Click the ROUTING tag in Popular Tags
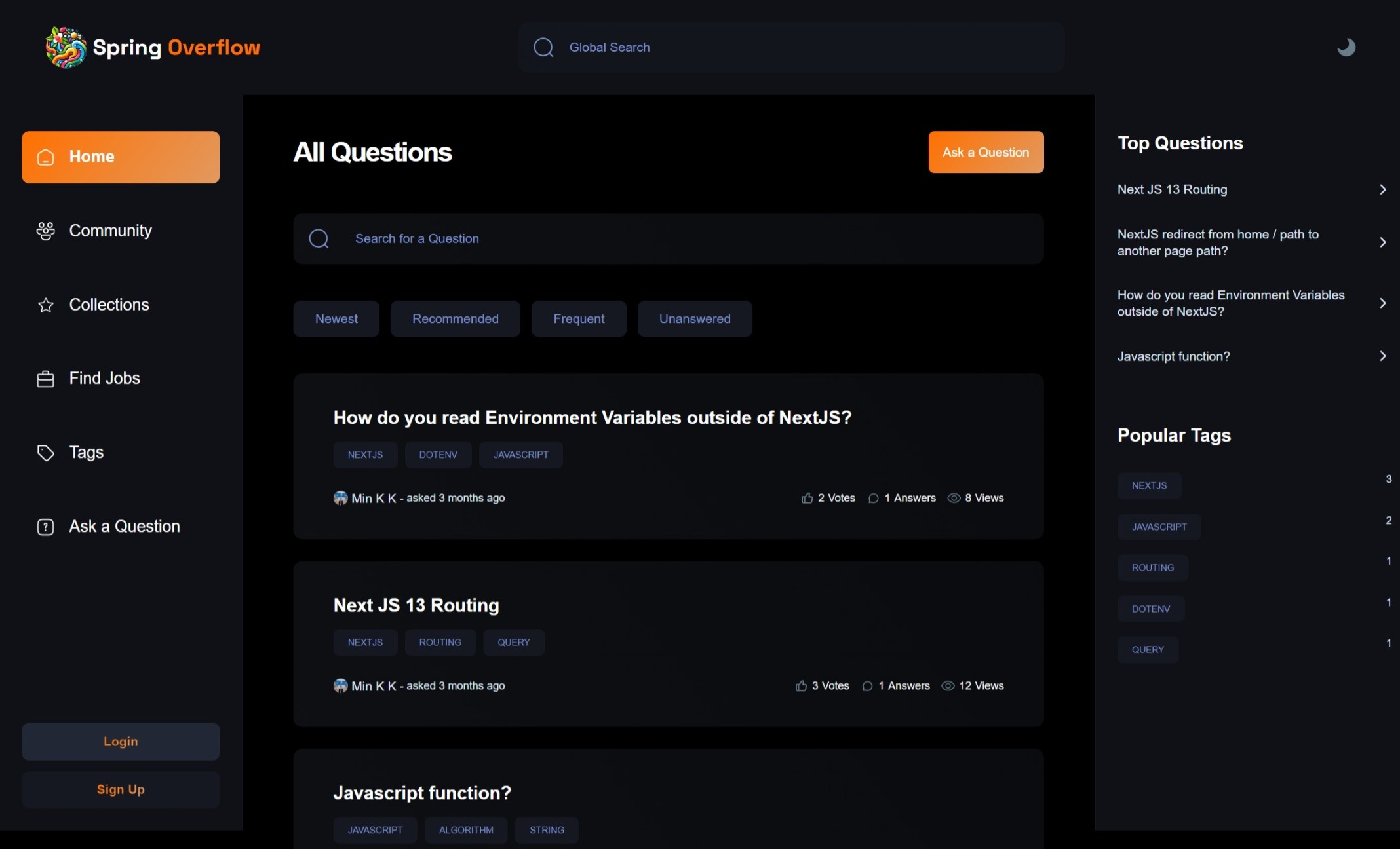 [1152, 568]
